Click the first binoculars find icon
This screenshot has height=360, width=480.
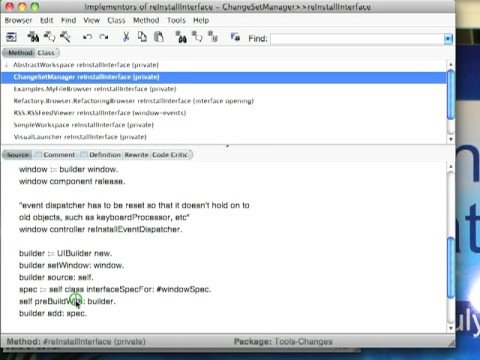(x=33, y=37)
